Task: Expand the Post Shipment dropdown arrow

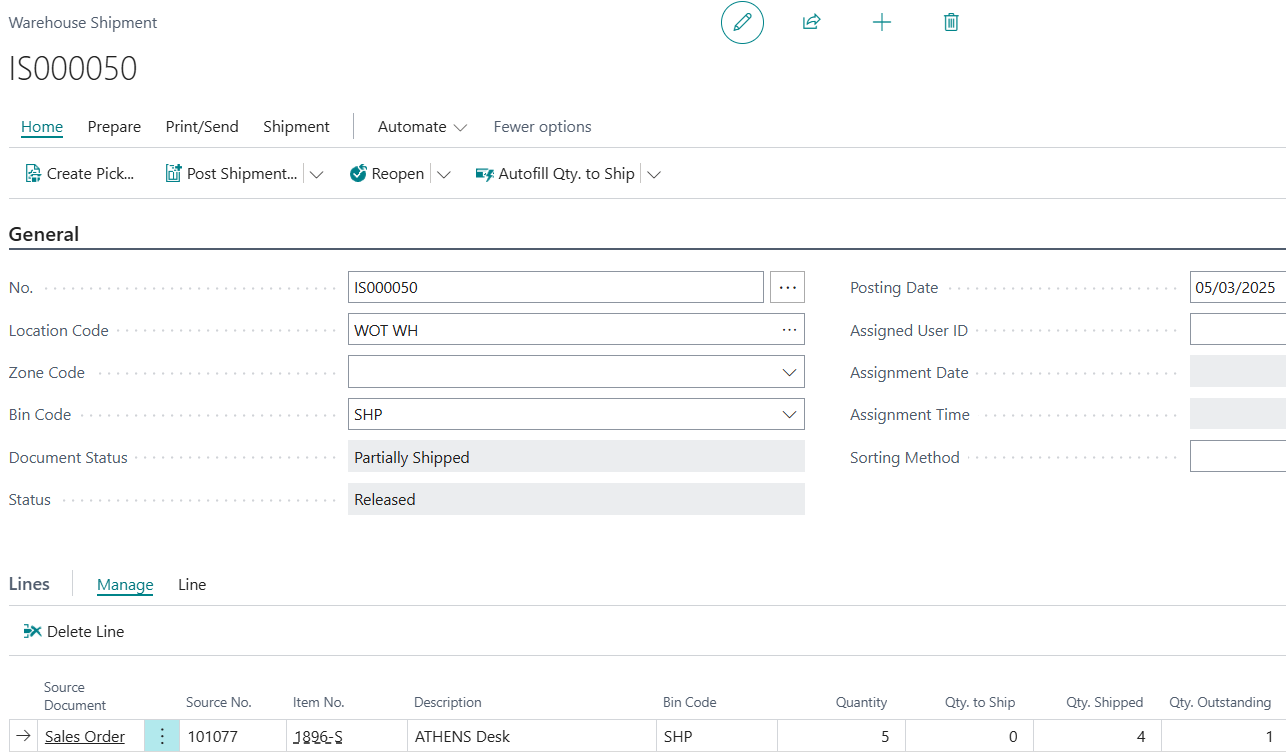Action: pyautogui.click(x=316, y=174)
